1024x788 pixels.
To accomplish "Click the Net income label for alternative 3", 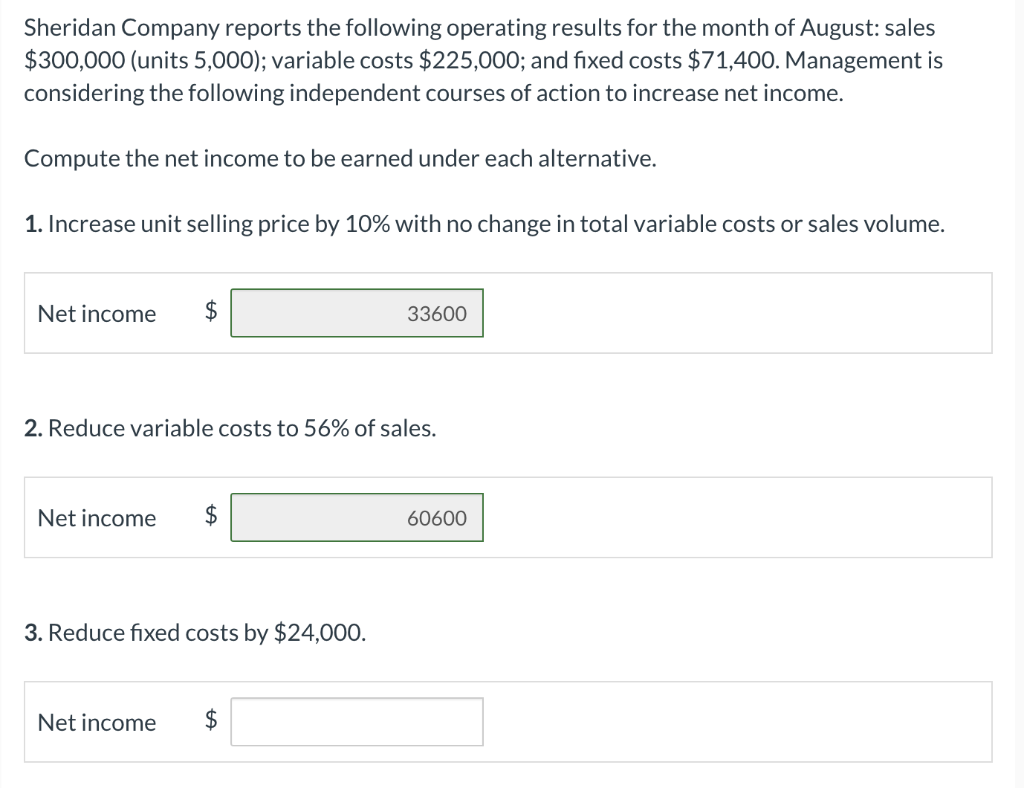I will (96, 722).
